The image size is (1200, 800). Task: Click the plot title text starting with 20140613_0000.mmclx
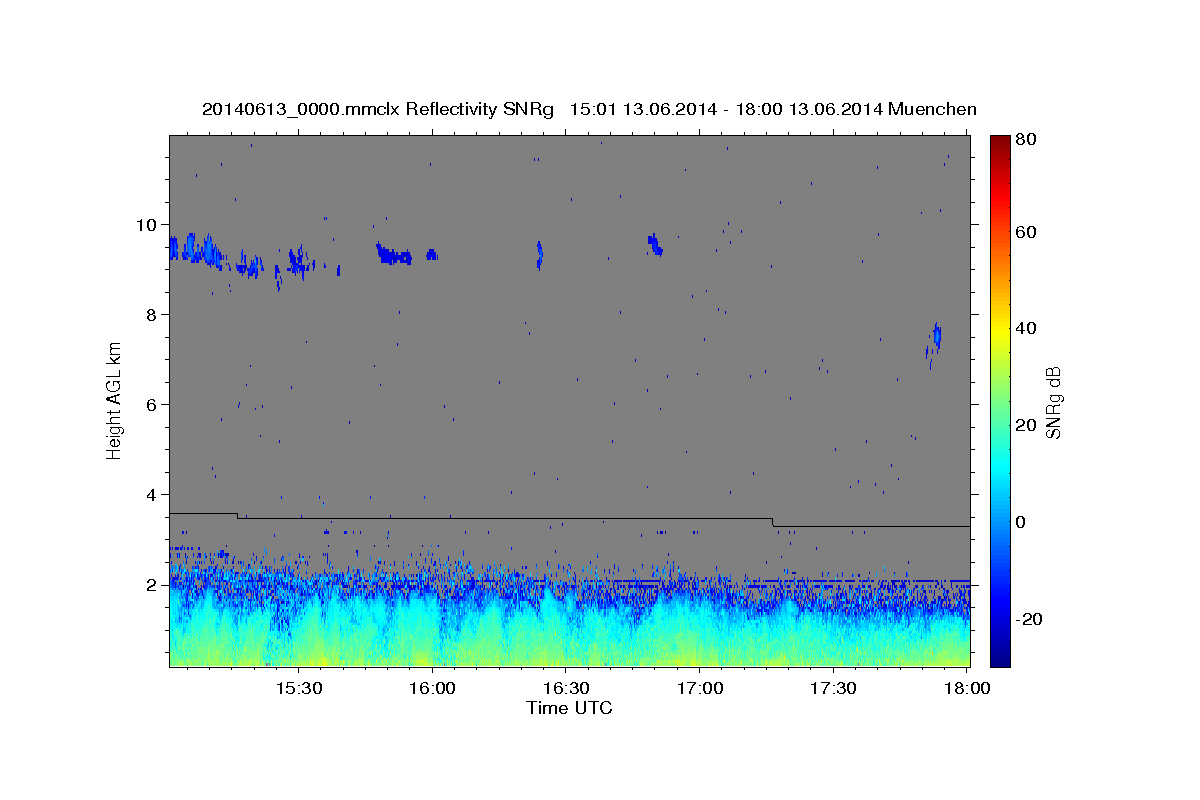coord(589,109)
